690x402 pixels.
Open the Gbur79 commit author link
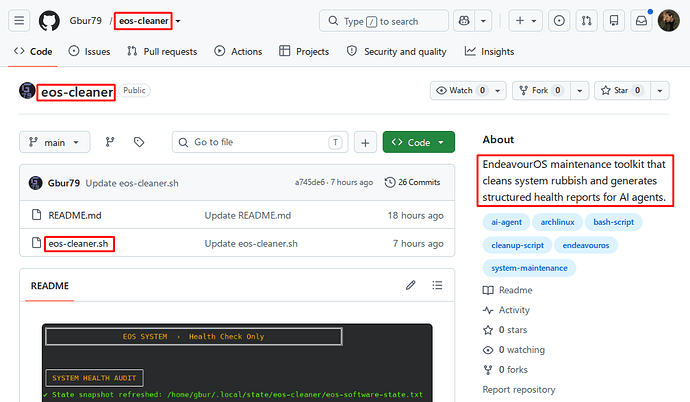63,183
